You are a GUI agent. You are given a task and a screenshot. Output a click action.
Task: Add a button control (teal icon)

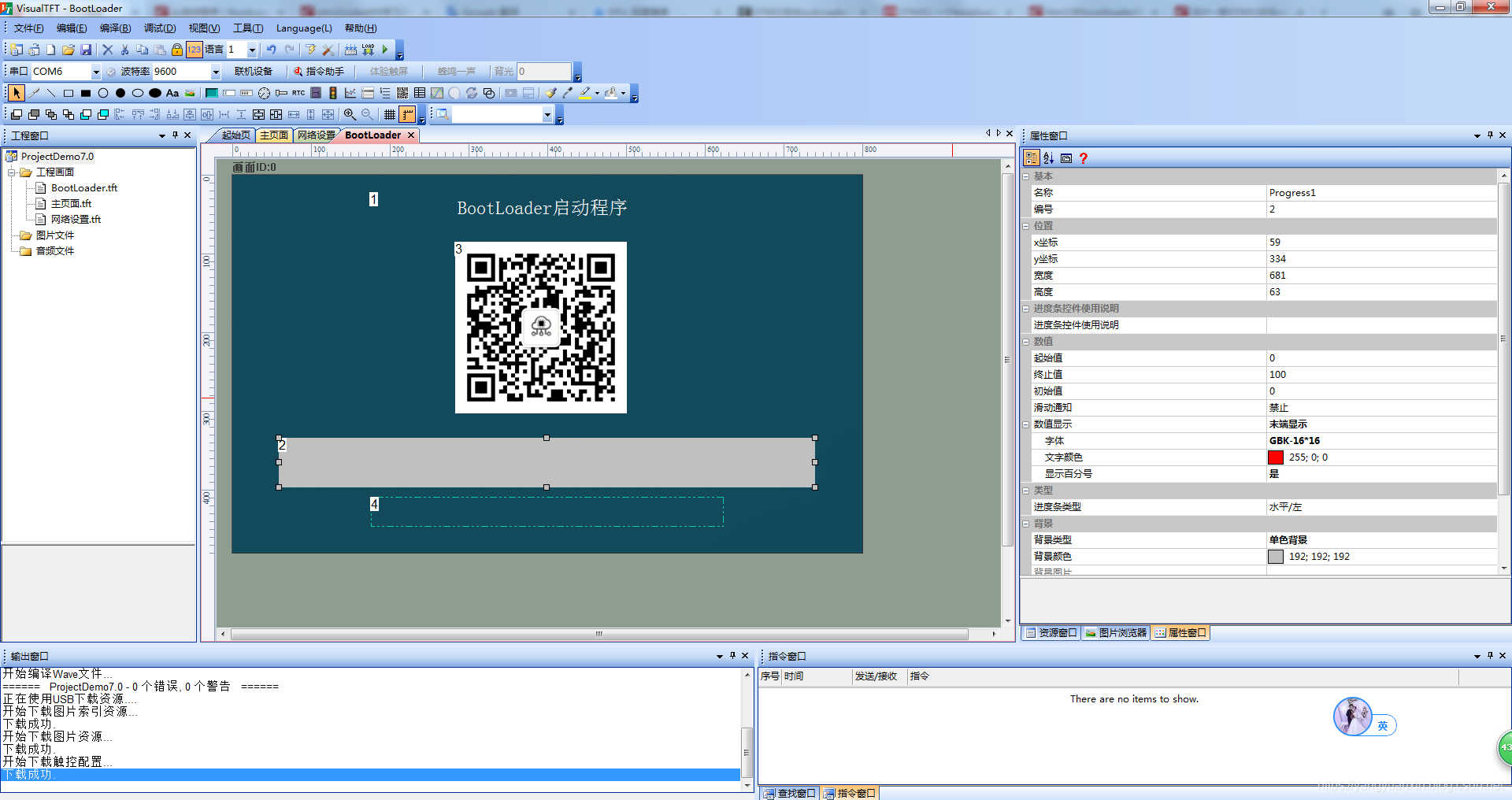click(212, 93)
